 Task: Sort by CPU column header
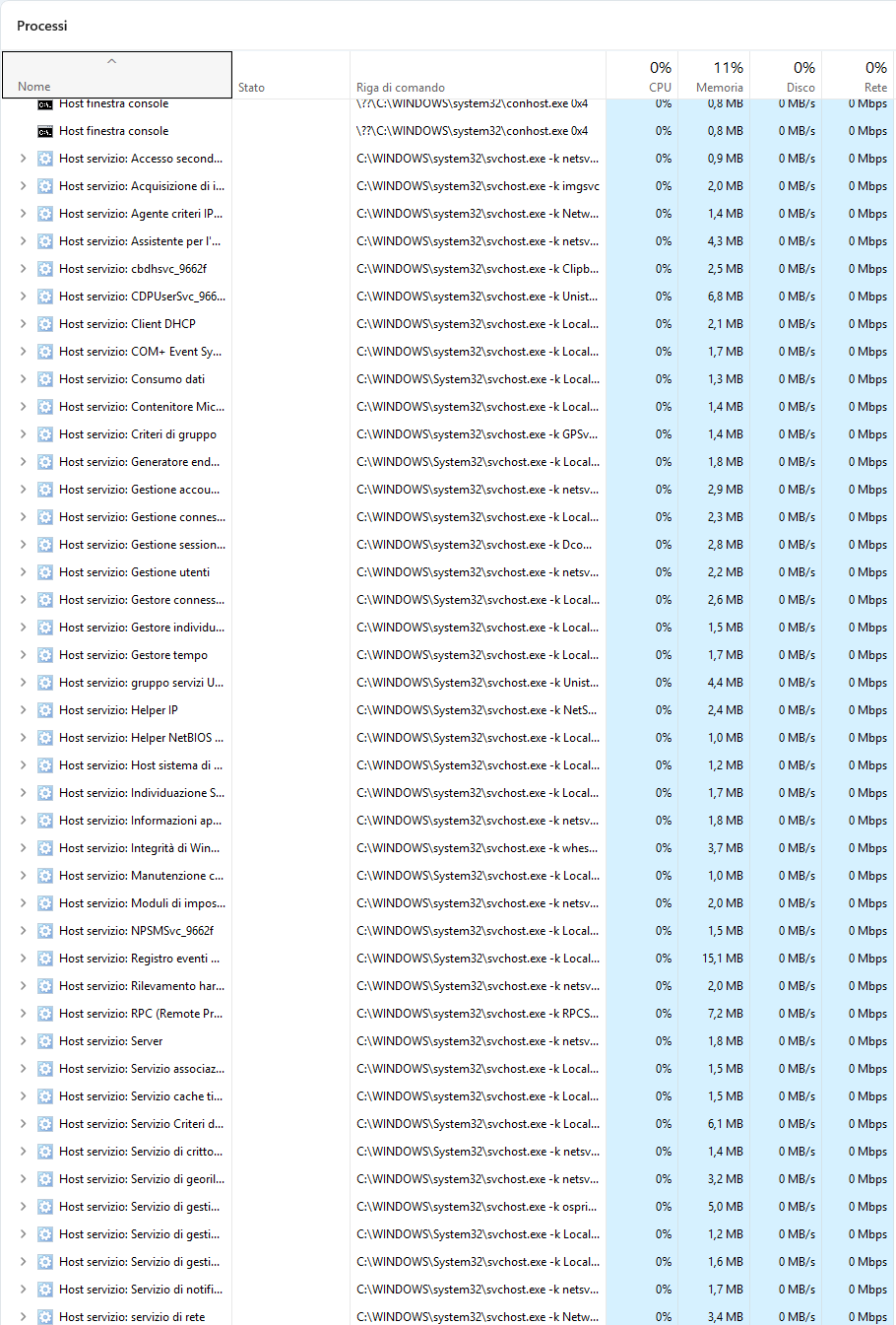click(x=642, y=75)
